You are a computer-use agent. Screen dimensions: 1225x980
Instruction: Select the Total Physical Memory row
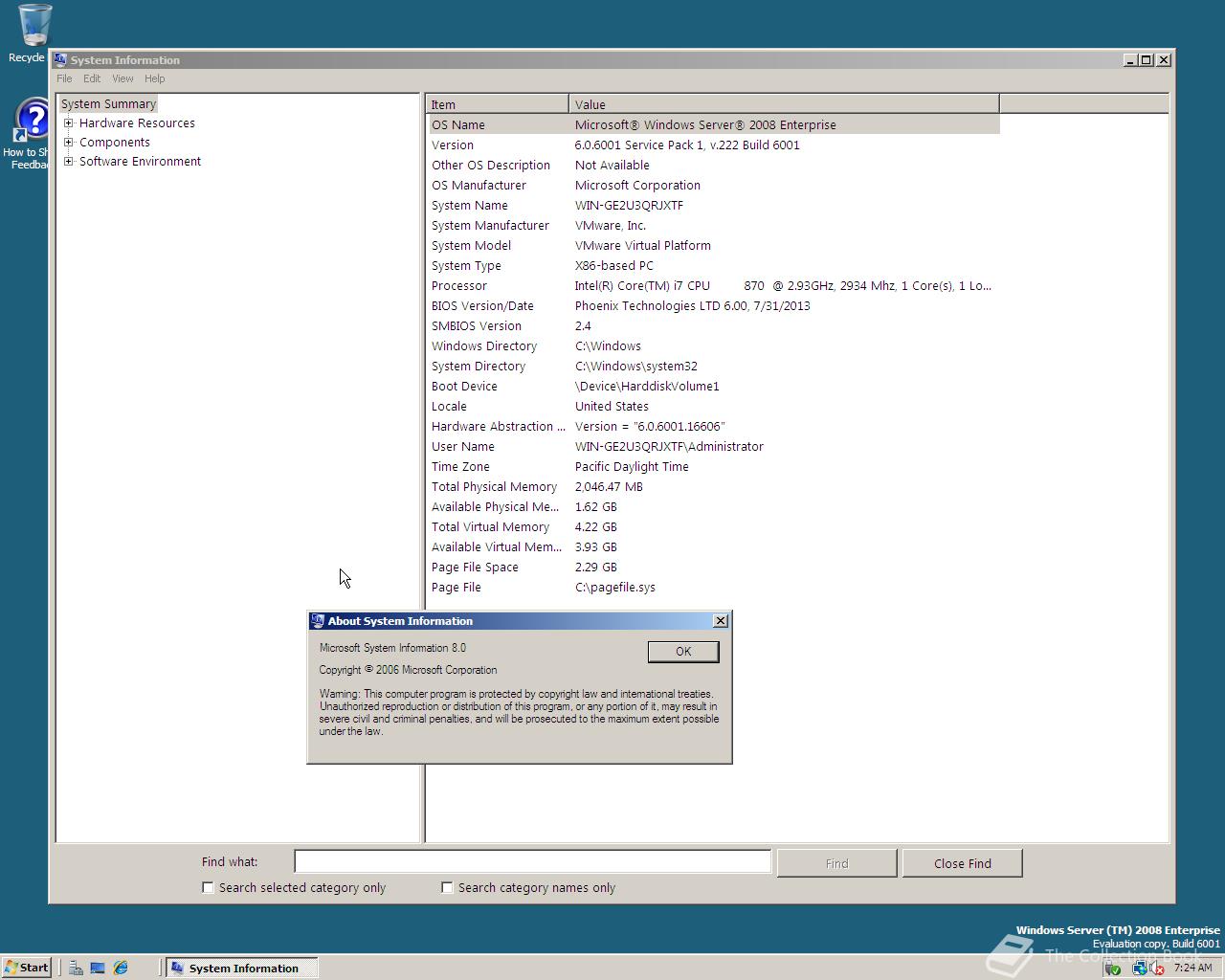[713, 486]
